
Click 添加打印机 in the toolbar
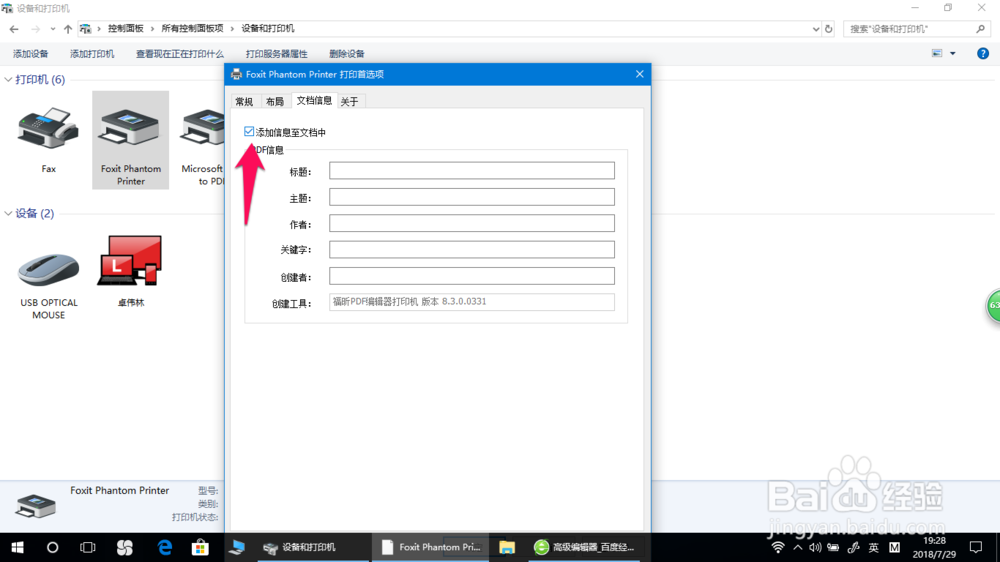click(x=92, y=54)
